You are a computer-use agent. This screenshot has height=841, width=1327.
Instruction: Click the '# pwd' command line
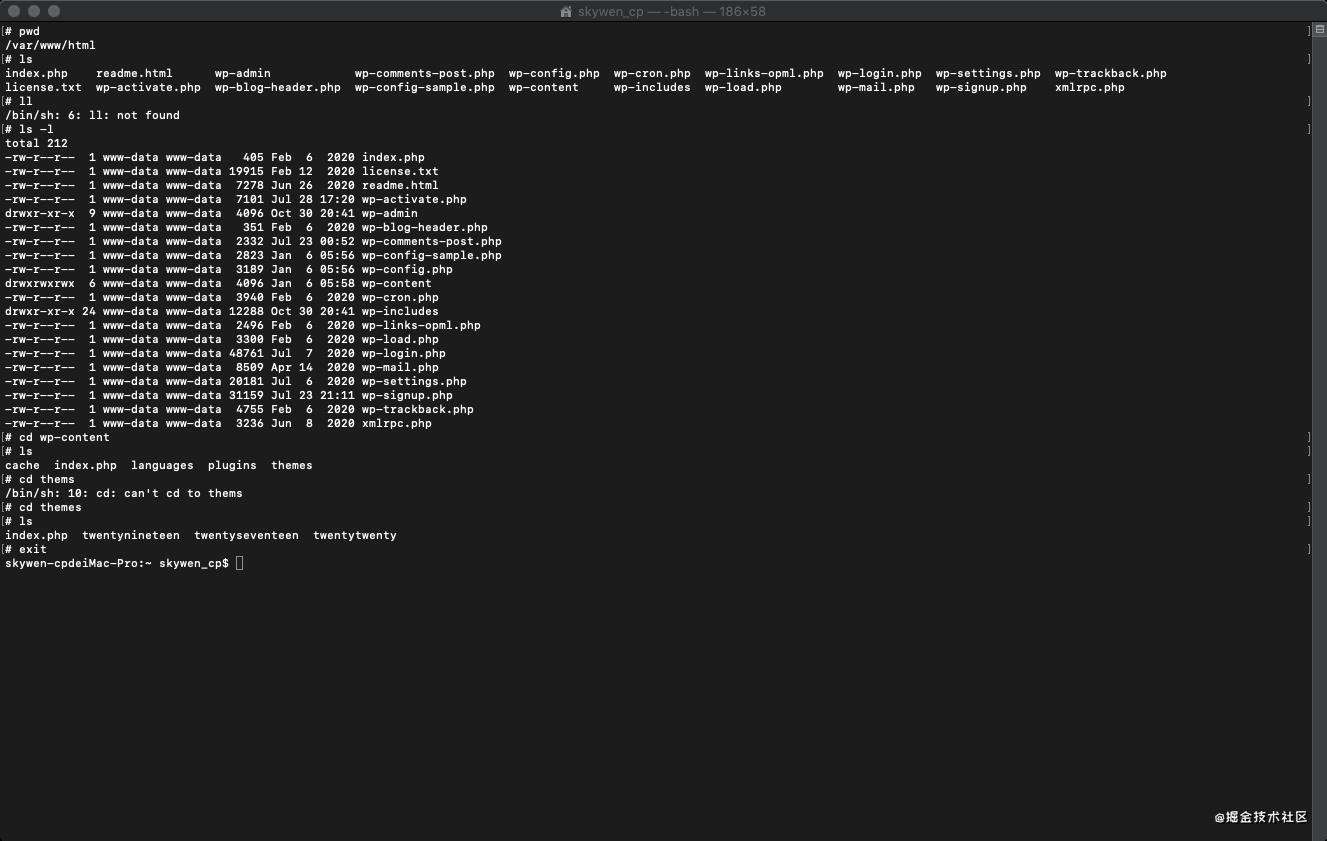22,31
